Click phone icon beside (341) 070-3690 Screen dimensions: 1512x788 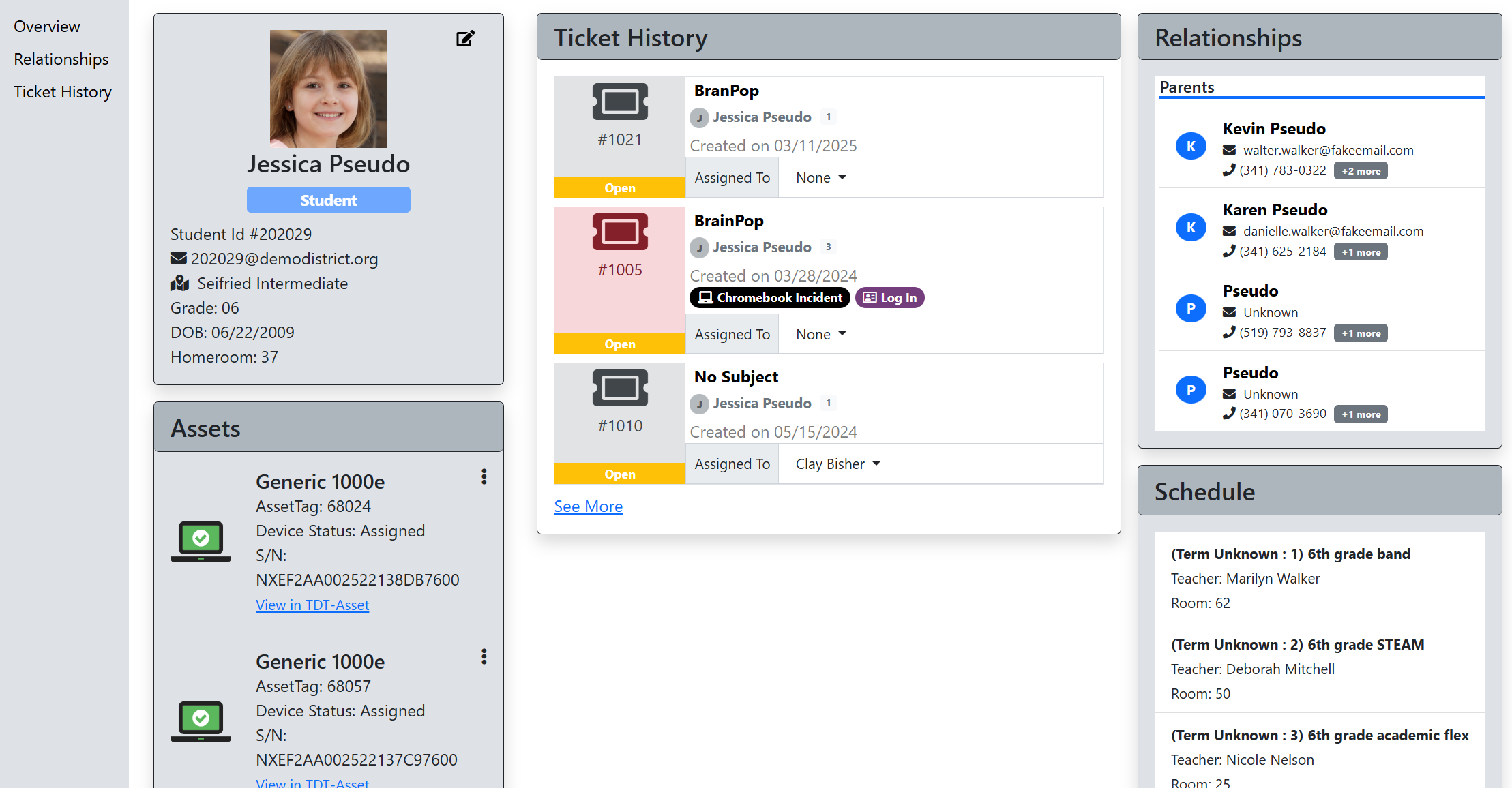1229,414
